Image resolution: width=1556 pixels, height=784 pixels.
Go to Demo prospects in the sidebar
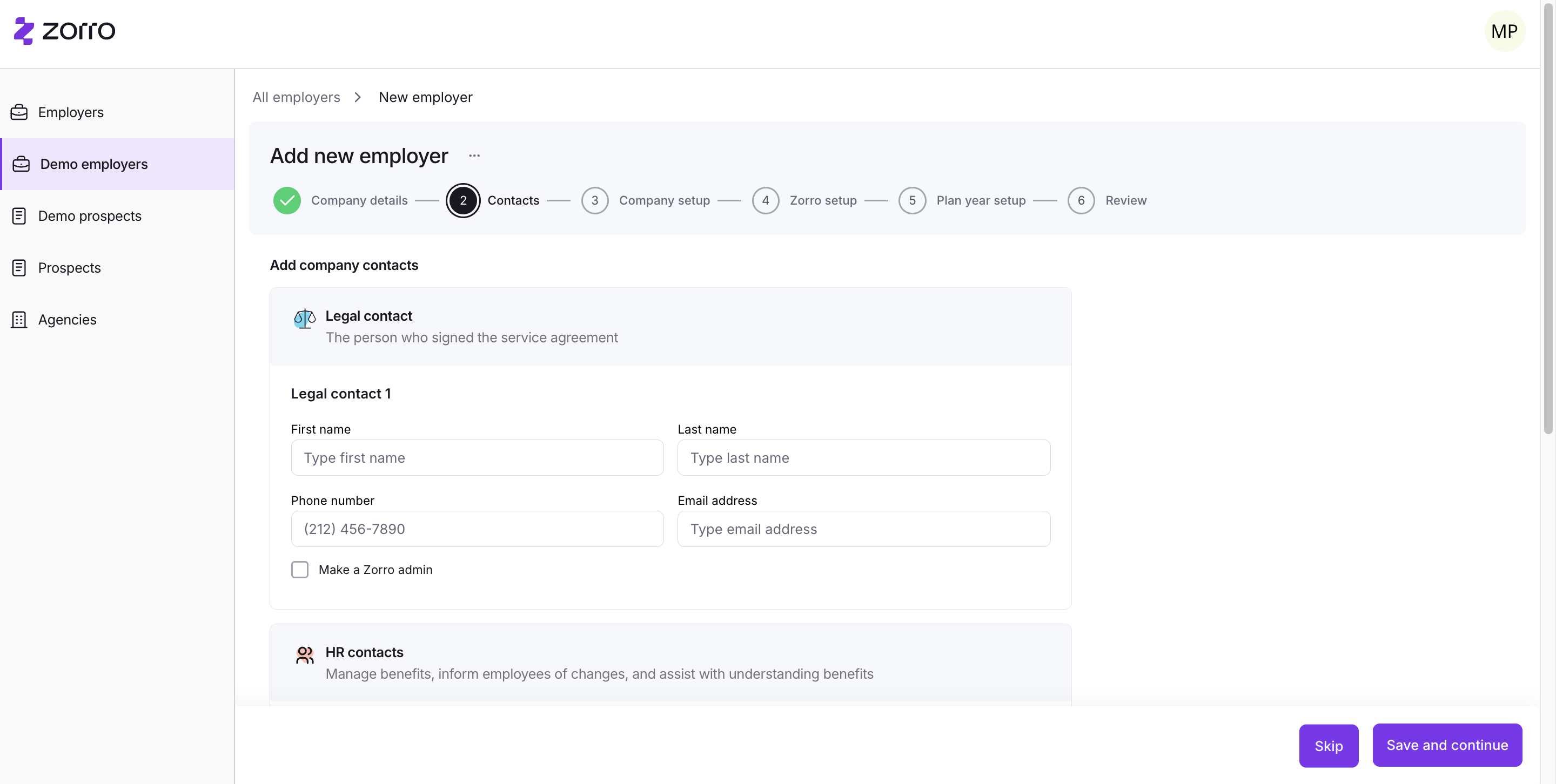coord(117,216)
